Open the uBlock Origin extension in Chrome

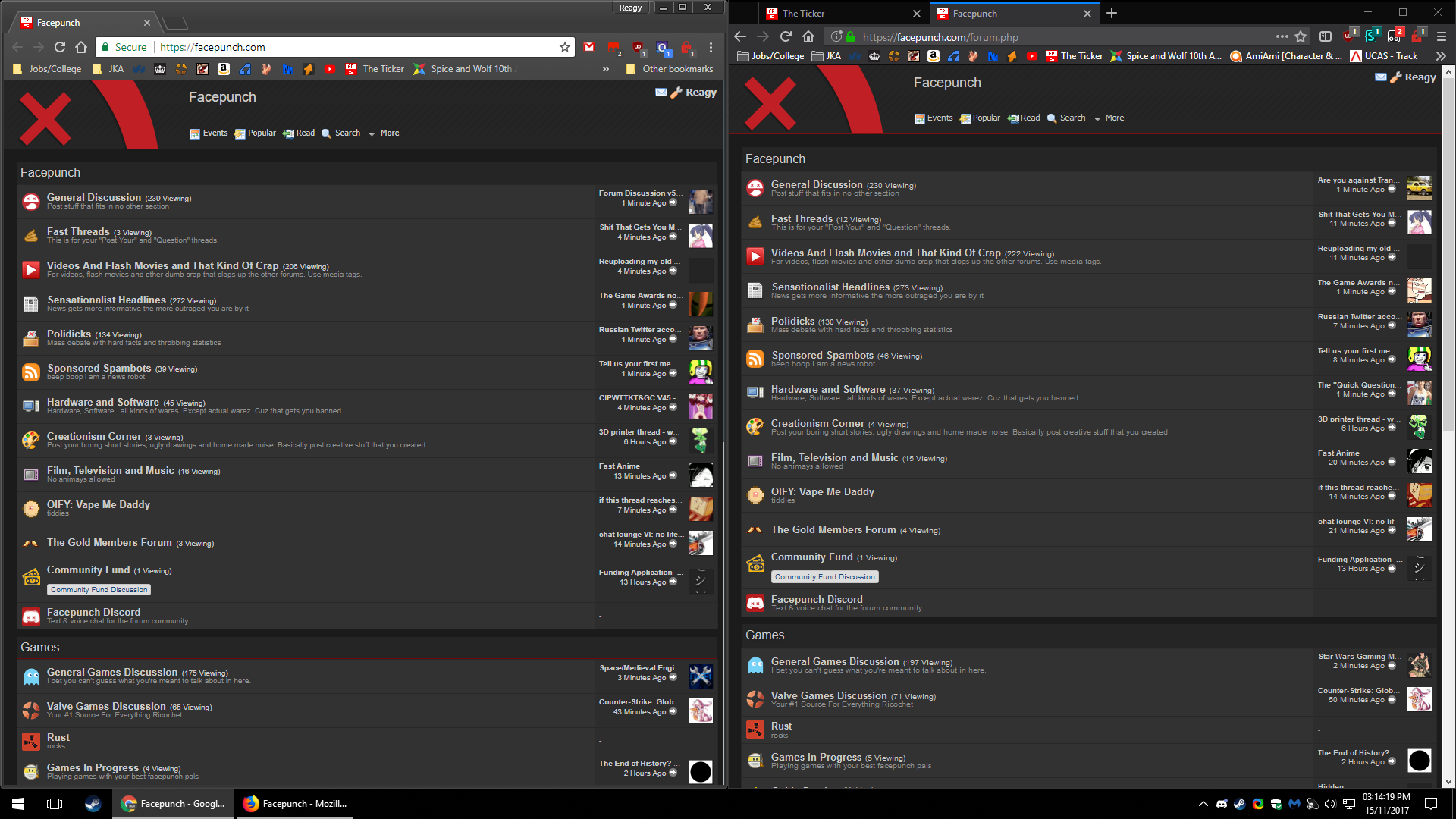click(x=638, y=47)
